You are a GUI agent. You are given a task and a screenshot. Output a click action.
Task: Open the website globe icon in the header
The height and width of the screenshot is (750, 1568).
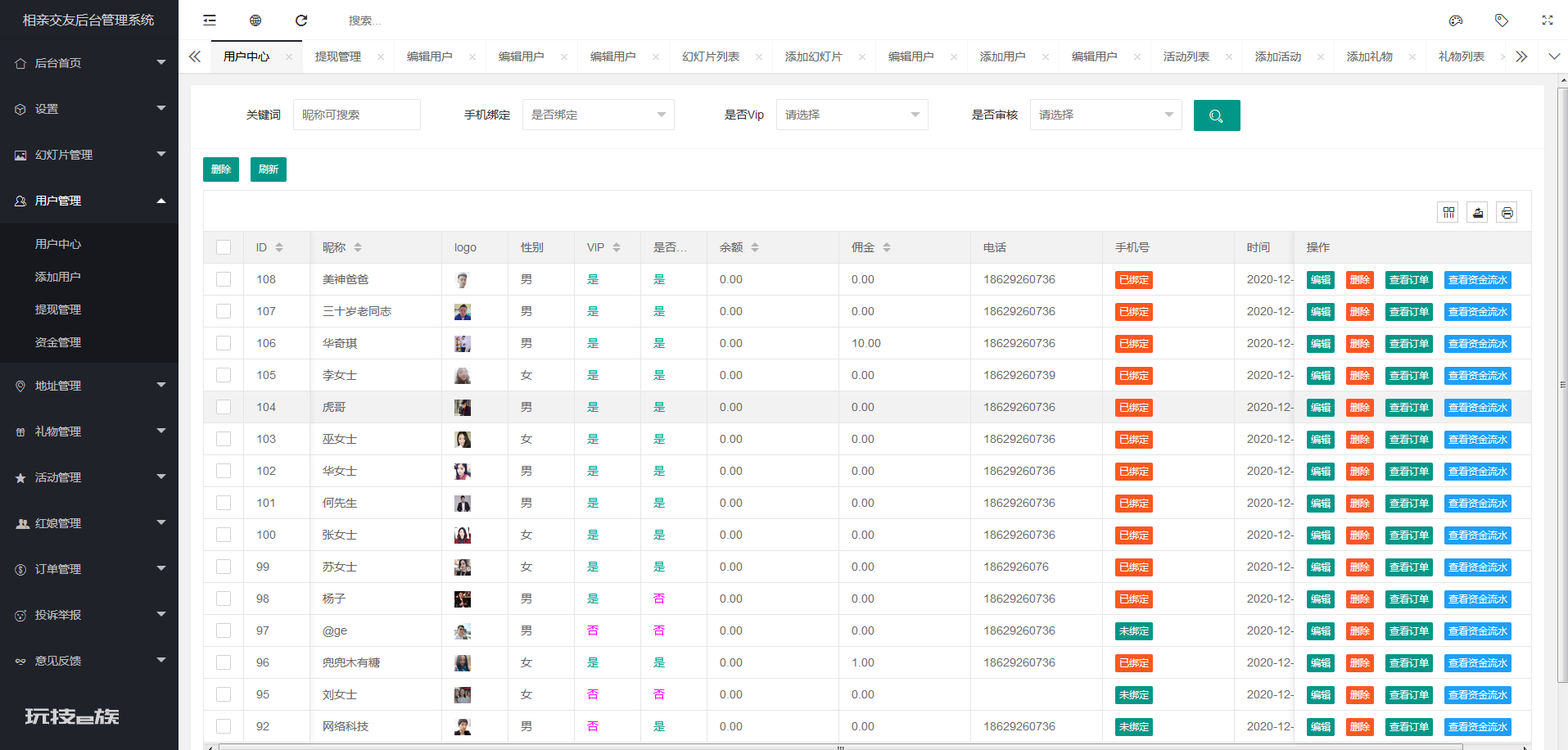pyautogui.click(x=255, y=20)
